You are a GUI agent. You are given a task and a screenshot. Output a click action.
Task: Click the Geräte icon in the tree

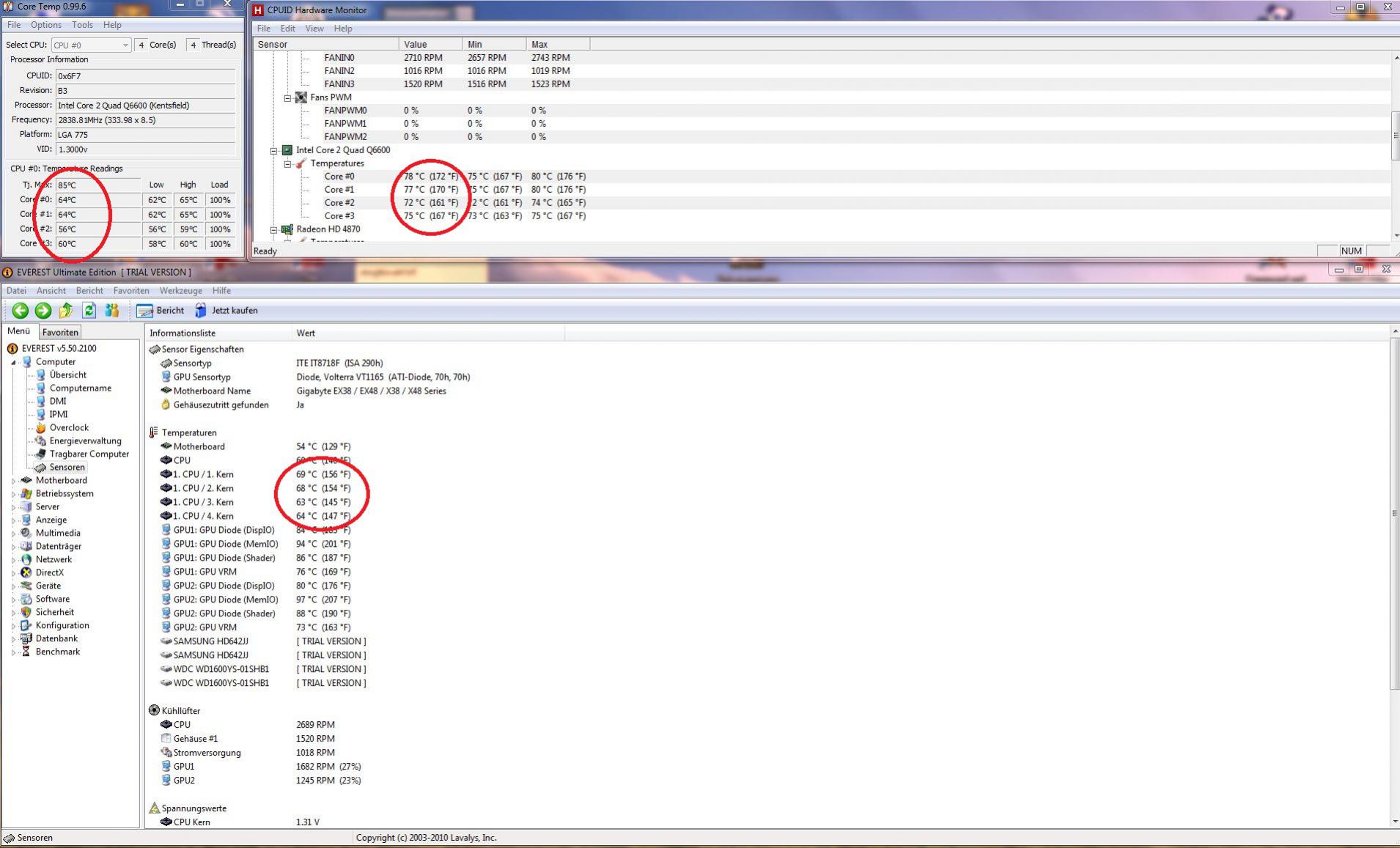[26, 586]
